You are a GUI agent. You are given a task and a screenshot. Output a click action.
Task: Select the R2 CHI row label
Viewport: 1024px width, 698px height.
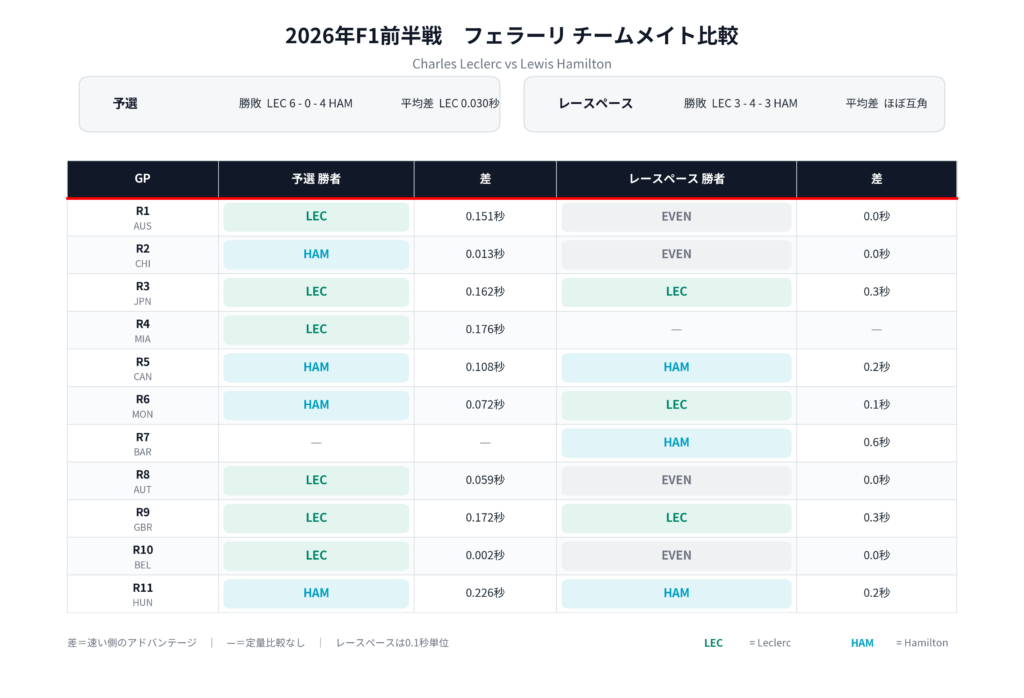(142, 256)
